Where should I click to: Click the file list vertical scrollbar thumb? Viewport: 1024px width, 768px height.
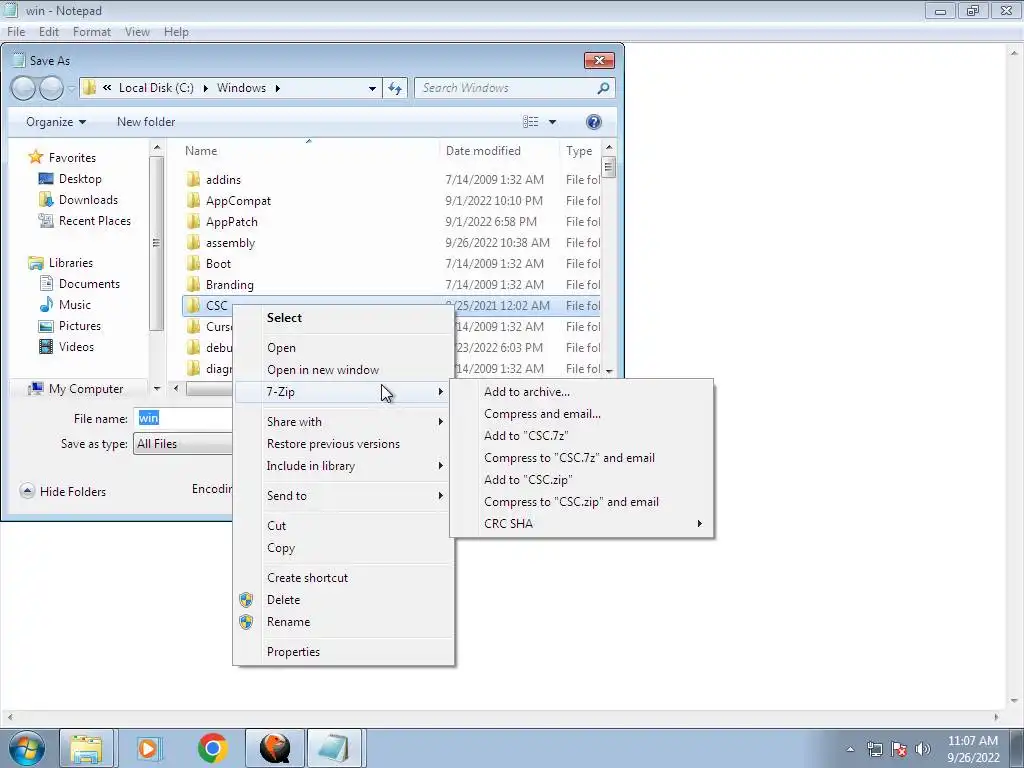click(x=609, y=167)
